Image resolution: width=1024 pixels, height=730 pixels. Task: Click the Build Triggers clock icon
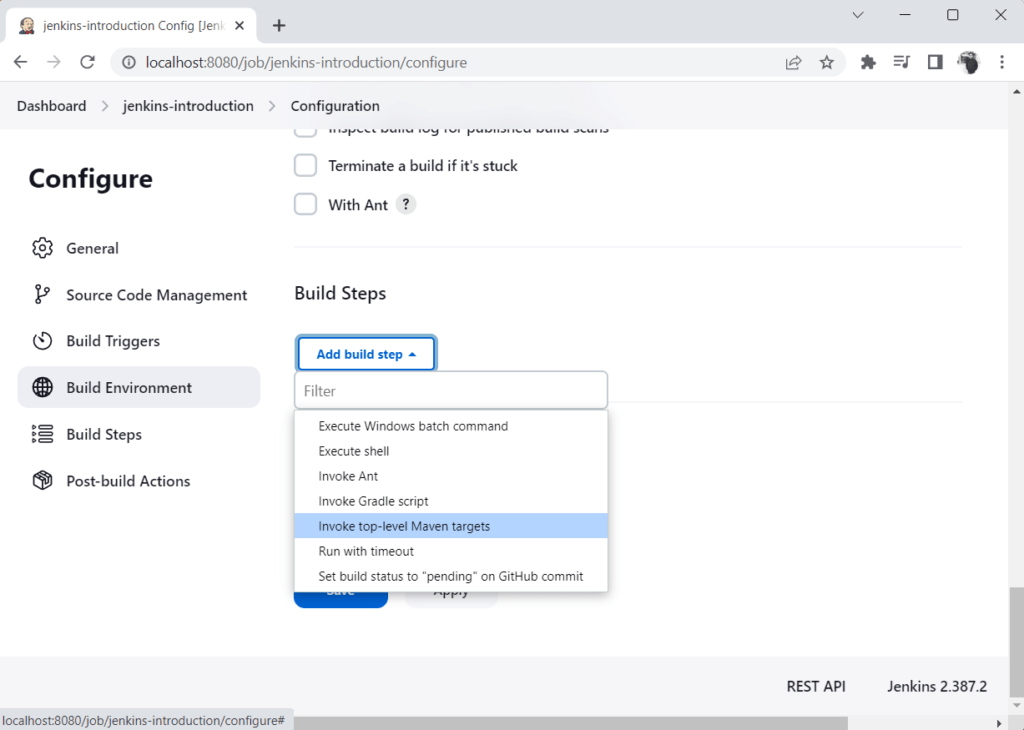(x=42, y=341)
